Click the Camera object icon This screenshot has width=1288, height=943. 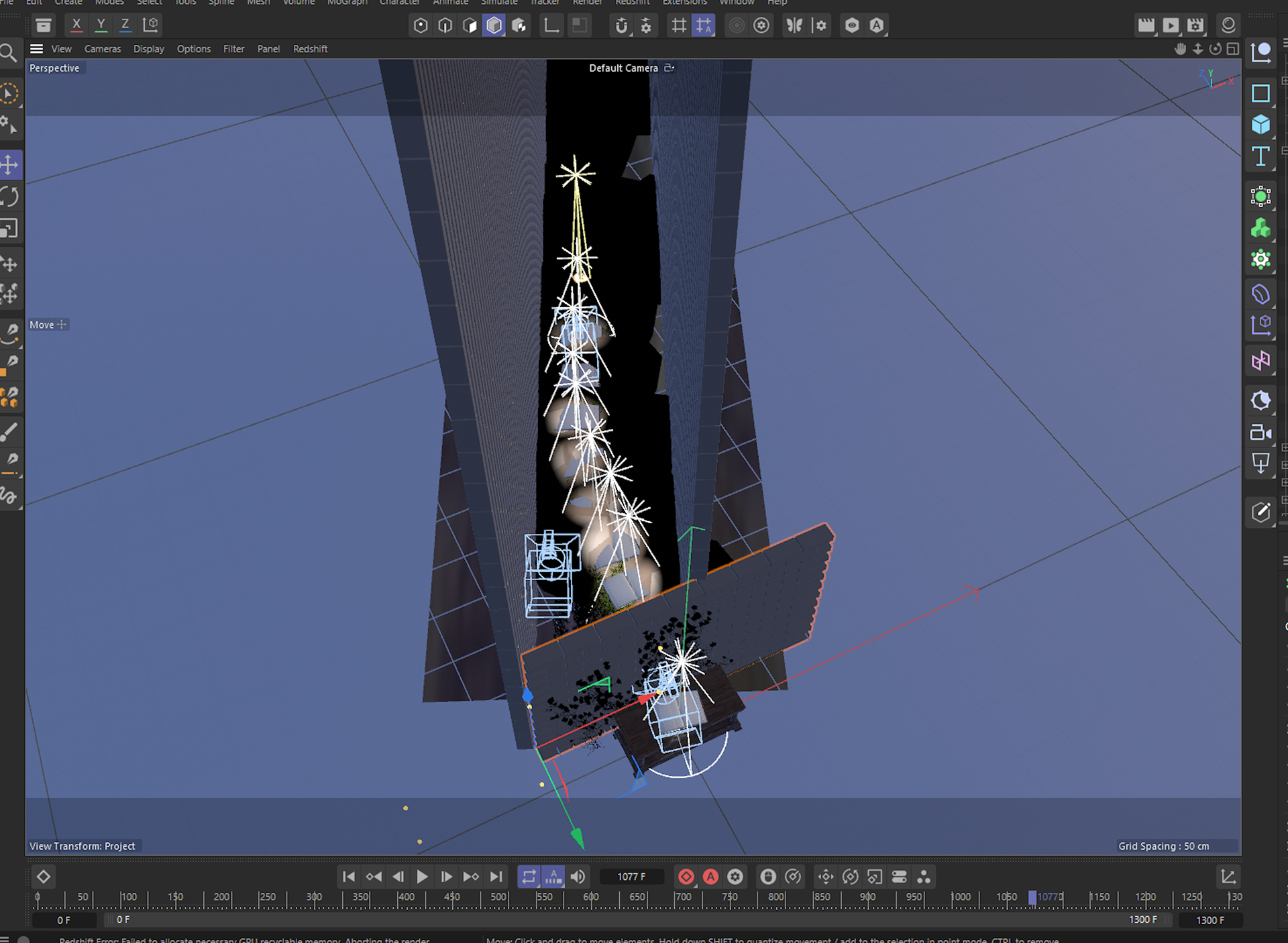(1260, 433)
